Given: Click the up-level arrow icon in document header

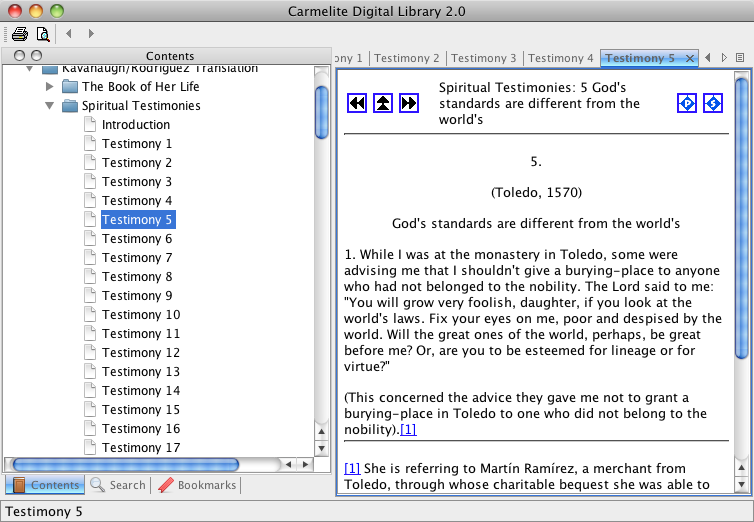Looking at the screenshot, I should click(383, 103).
